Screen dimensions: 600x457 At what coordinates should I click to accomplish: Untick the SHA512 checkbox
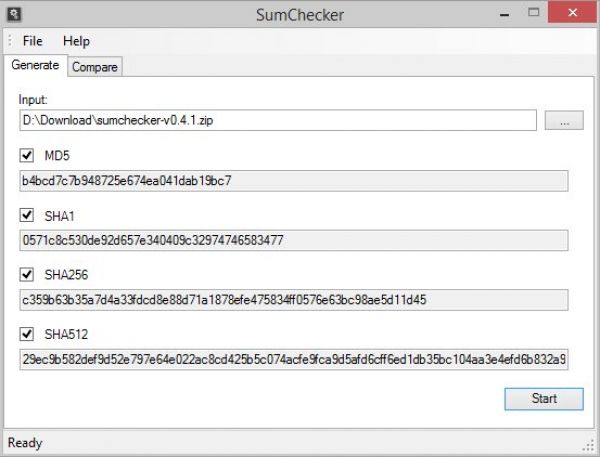[x=27, y=333]
